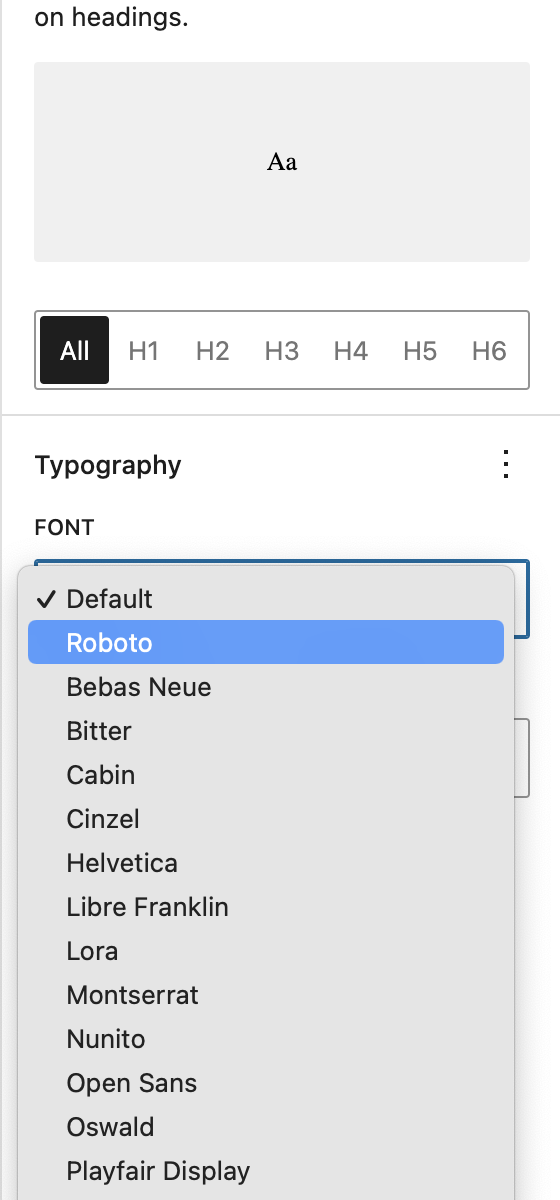Click the Aa heading preview box
Viewport: 560px width, 1200px height.
pyautogui.click(x=282, y=162)
